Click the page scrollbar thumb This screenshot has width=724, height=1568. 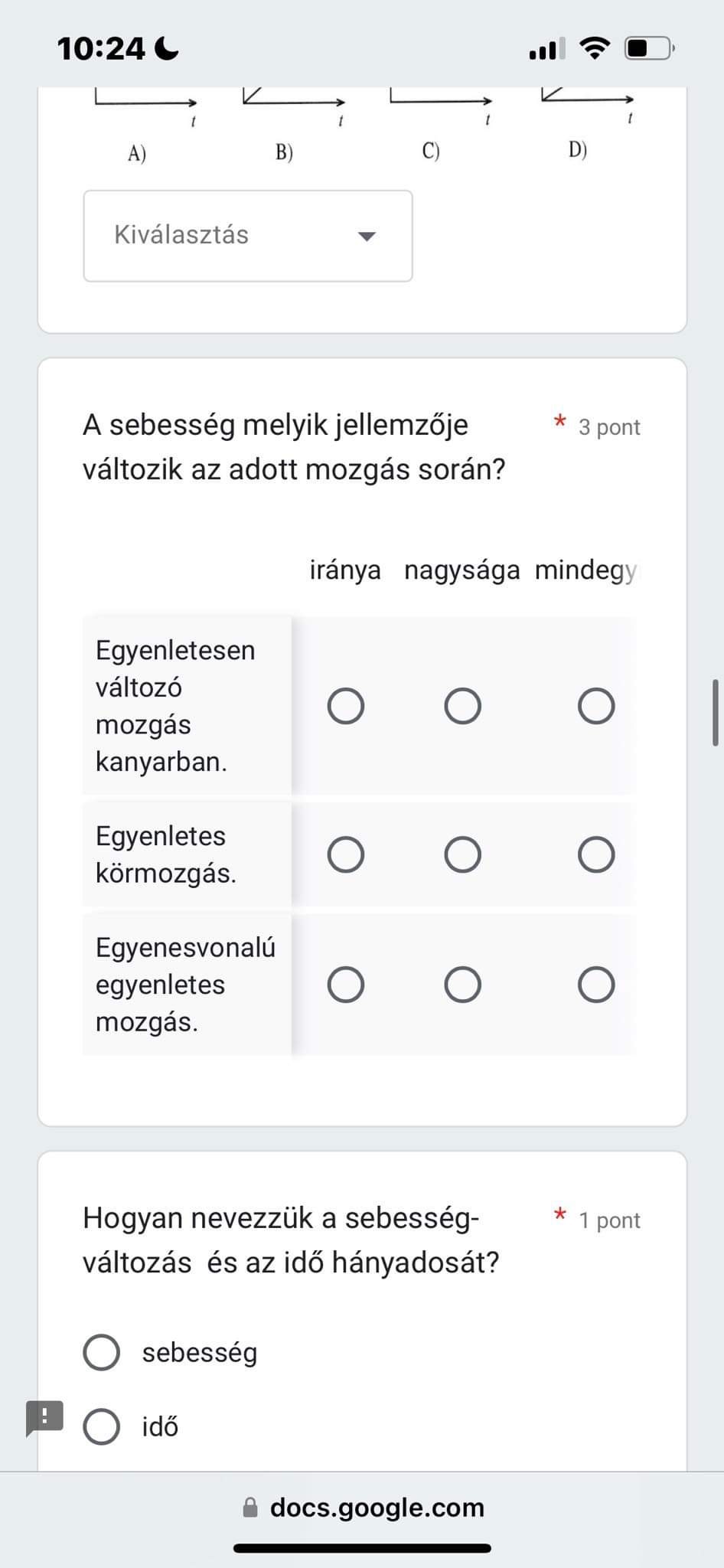[x=716, y=712]
